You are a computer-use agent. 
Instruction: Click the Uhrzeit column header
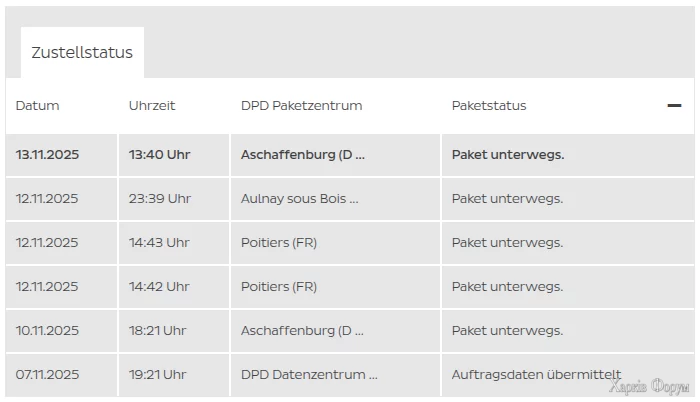click(152, 106)
